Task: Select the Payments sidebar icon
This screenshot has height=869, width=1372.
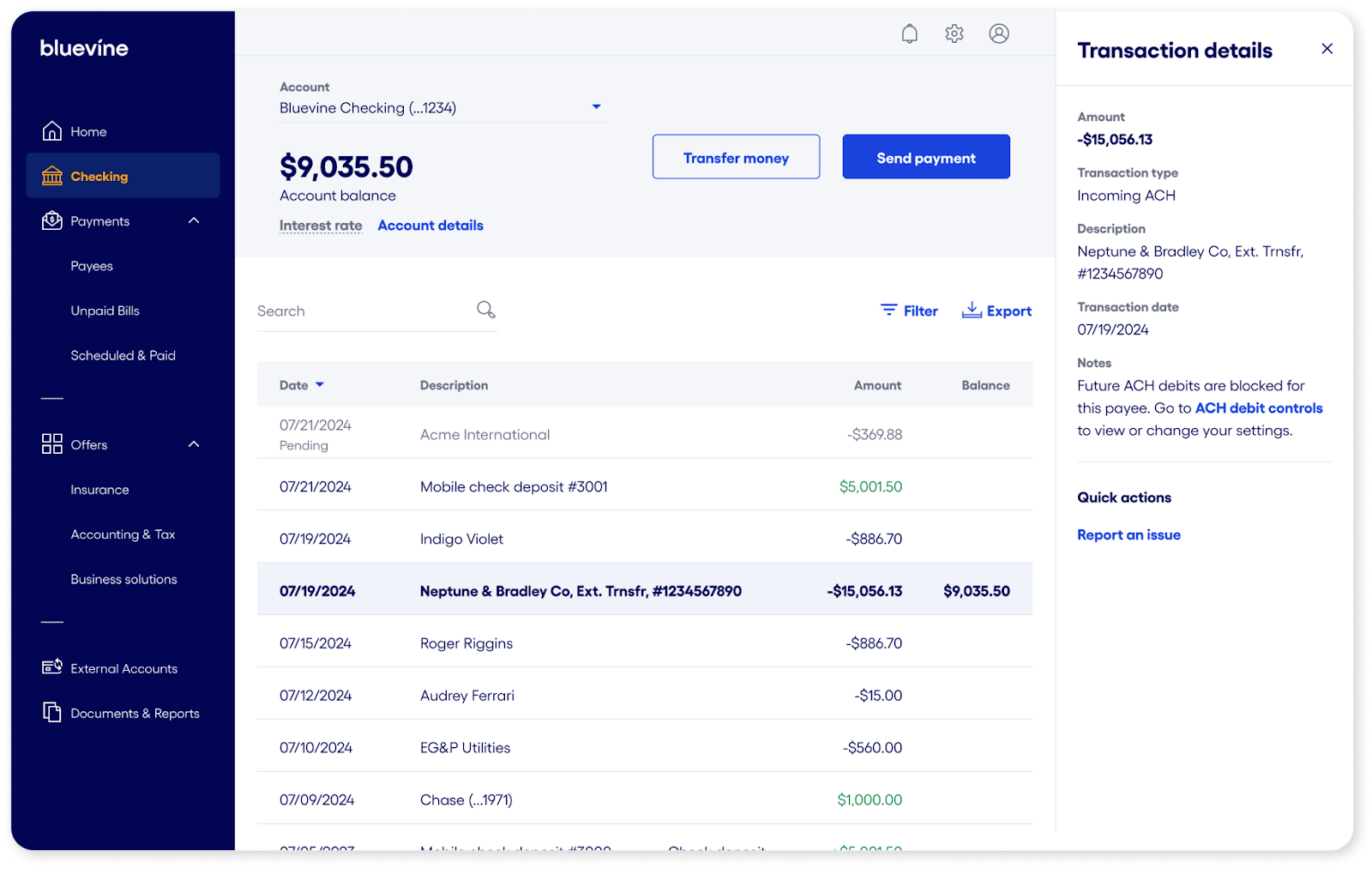Action: coord(51,220)
